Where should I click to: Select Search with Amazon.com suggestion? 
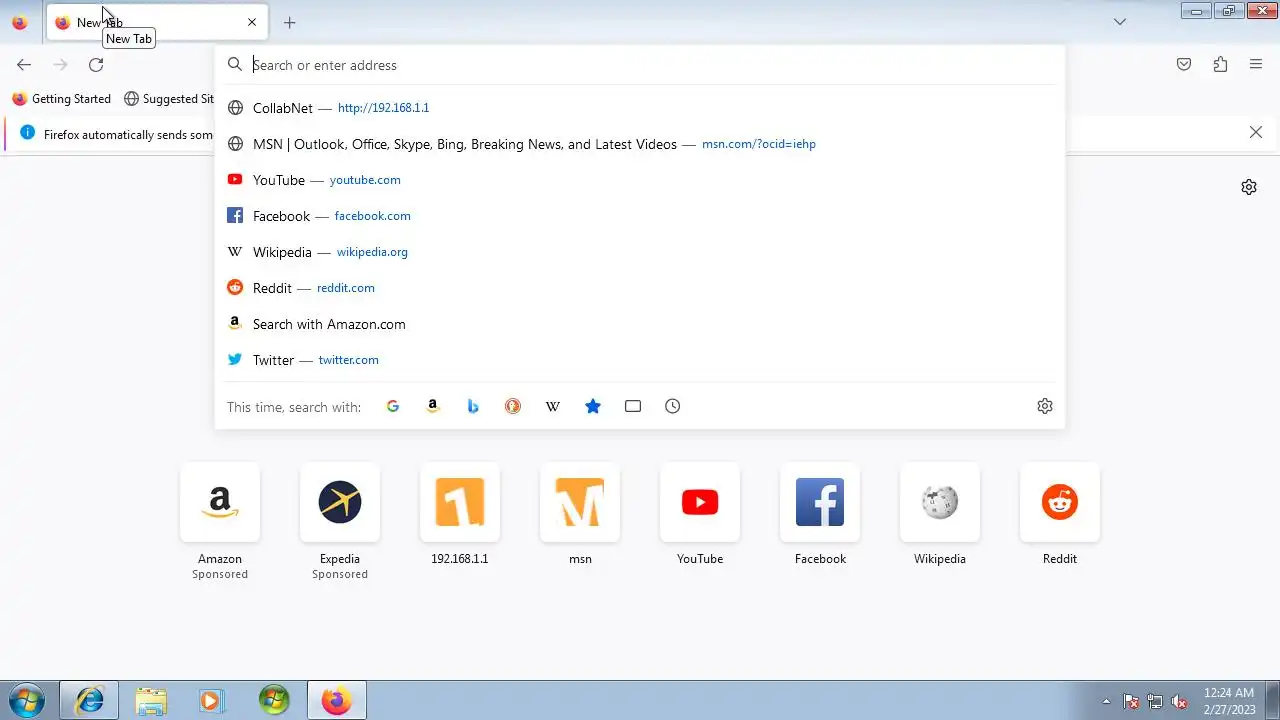pyautogui.click(x=640, y=324)
